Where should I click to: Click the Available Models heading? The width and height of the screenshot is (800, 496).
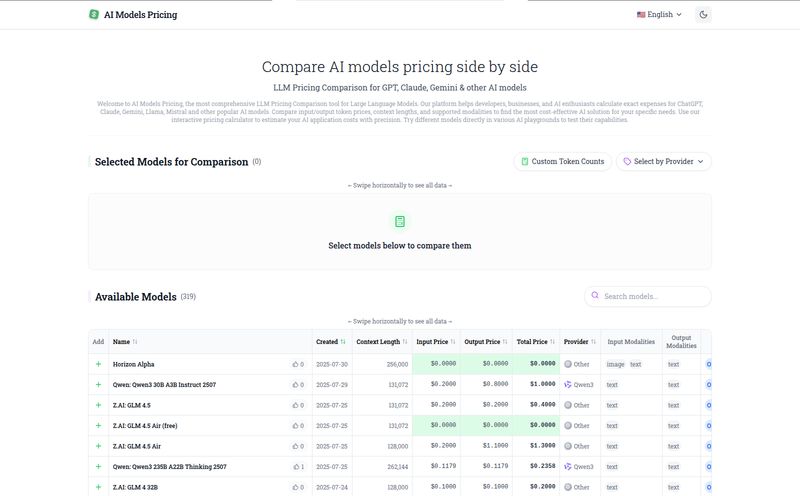click(136, 296)
